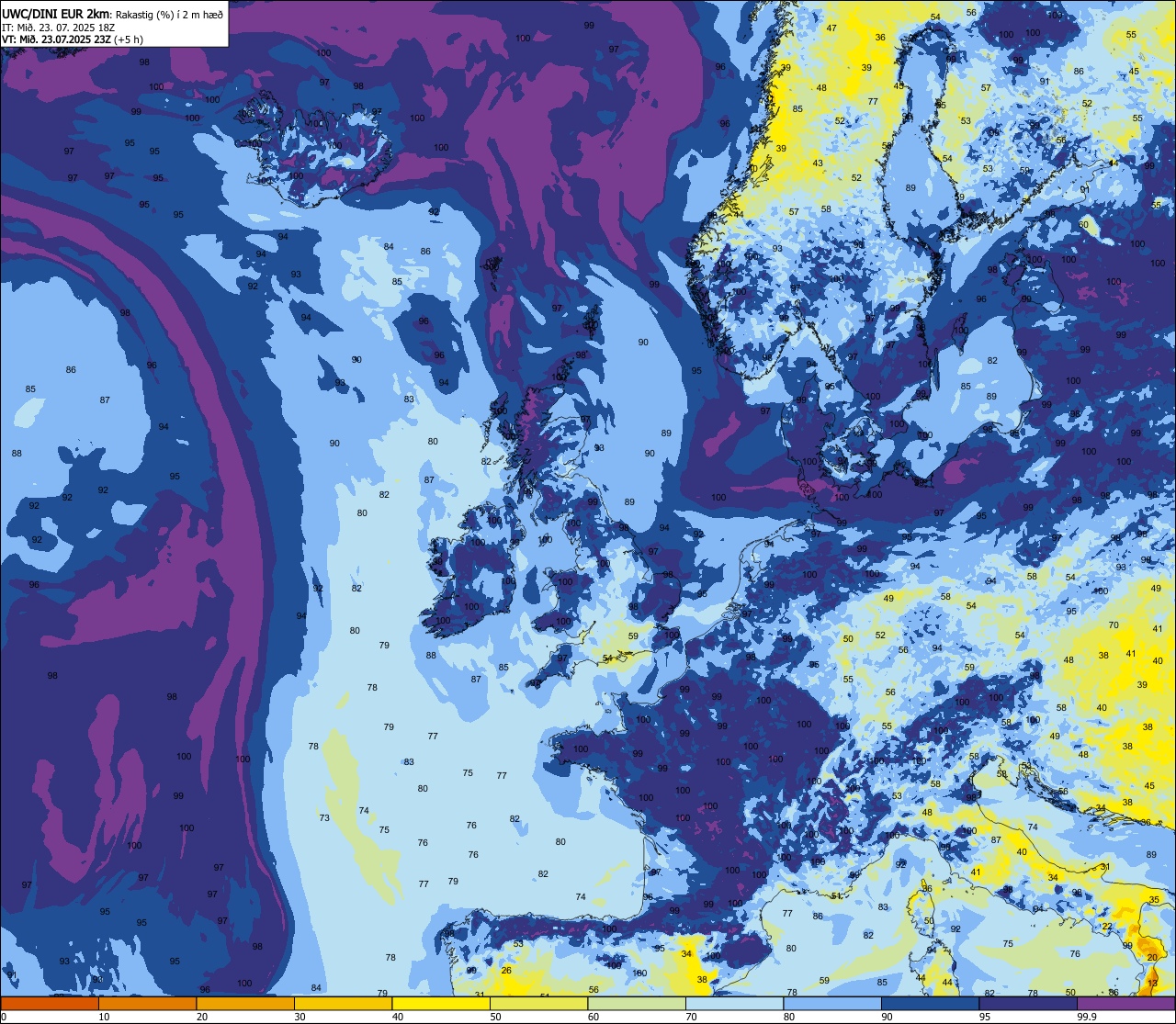Click the parameter text "Rakastig (%) í 2 m hæð"
Viewport: 1176px width, 1024px height.
(x=169, y=15)
